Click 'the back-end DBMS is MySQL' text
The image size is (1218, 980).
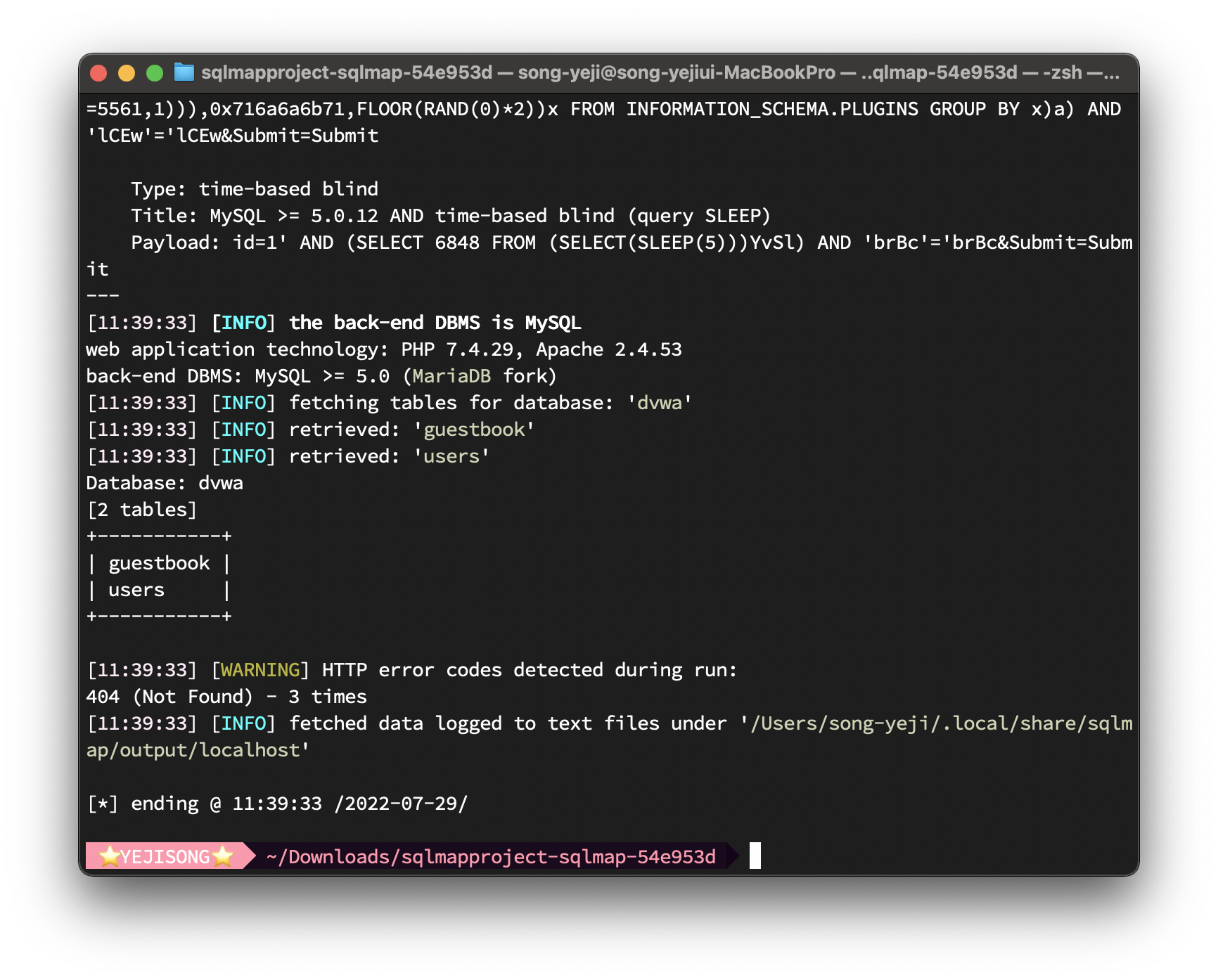435,323
